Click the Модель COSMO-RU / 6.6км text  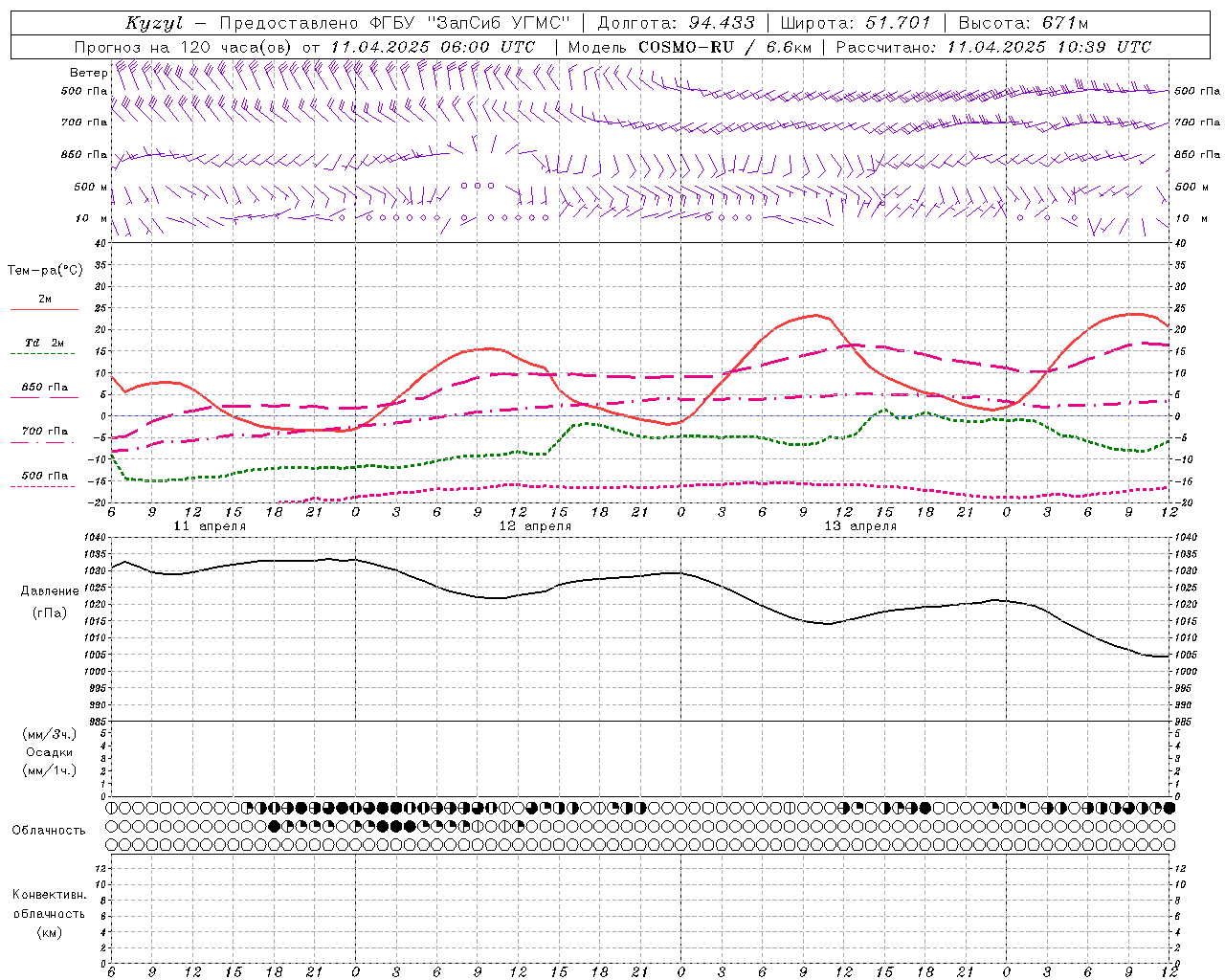(689, 47)
